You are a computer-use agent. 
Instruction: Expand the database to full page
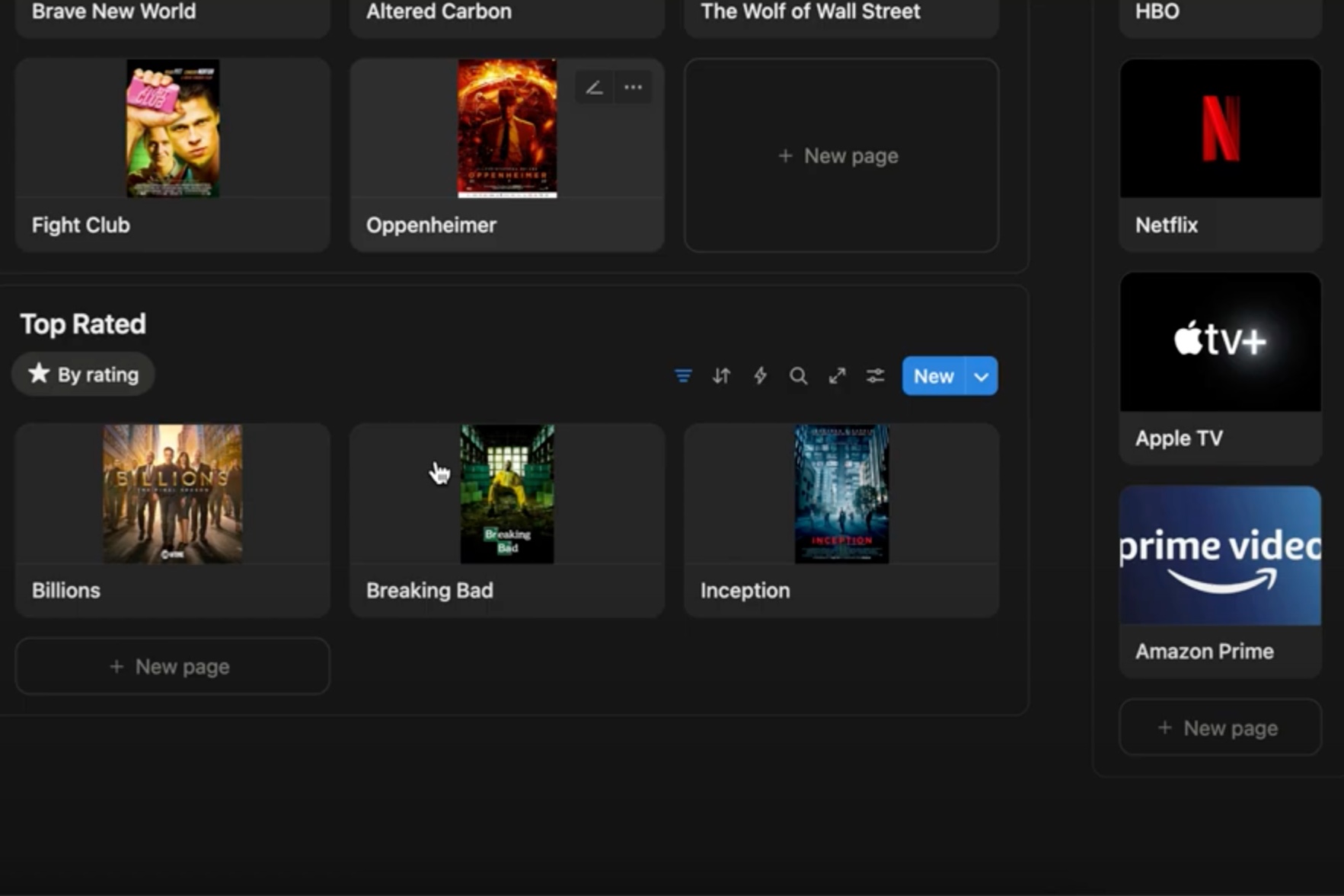pyautogui.click(x=837, y=376)
